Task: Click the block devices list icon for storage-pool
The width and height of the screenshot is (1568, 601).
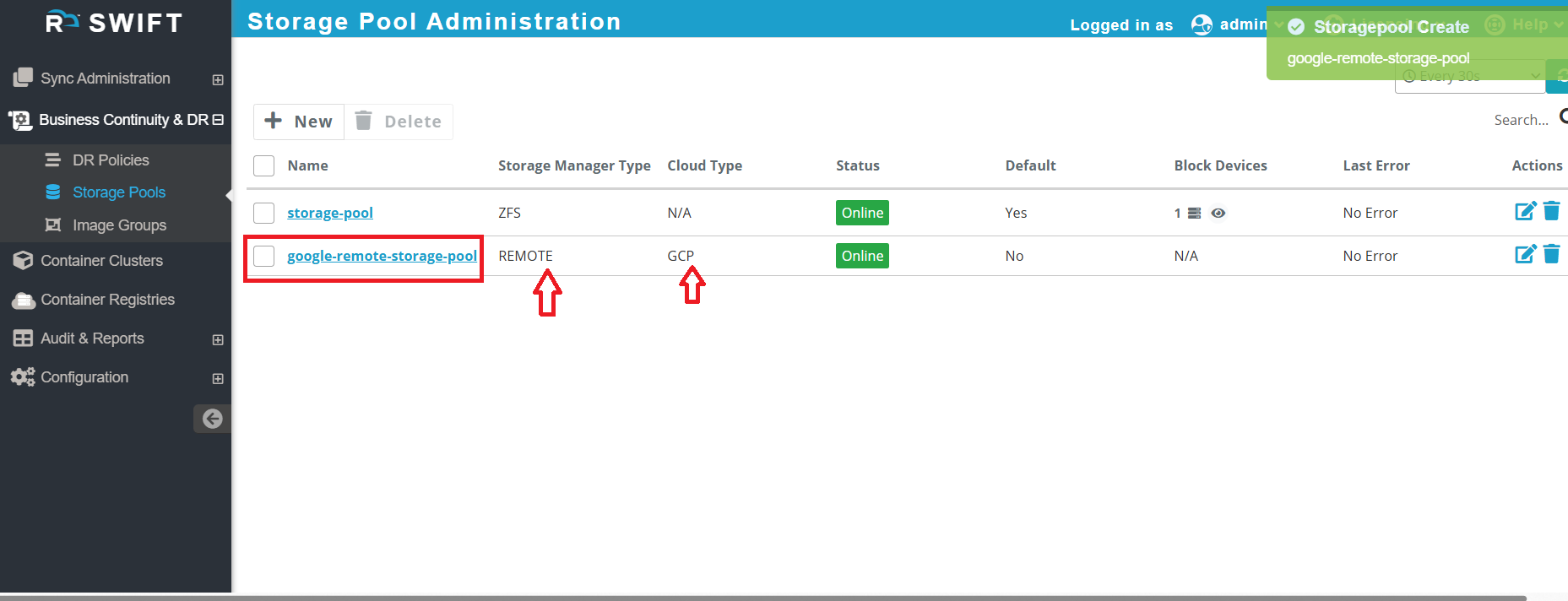Action: click(x=1194, y=213)
